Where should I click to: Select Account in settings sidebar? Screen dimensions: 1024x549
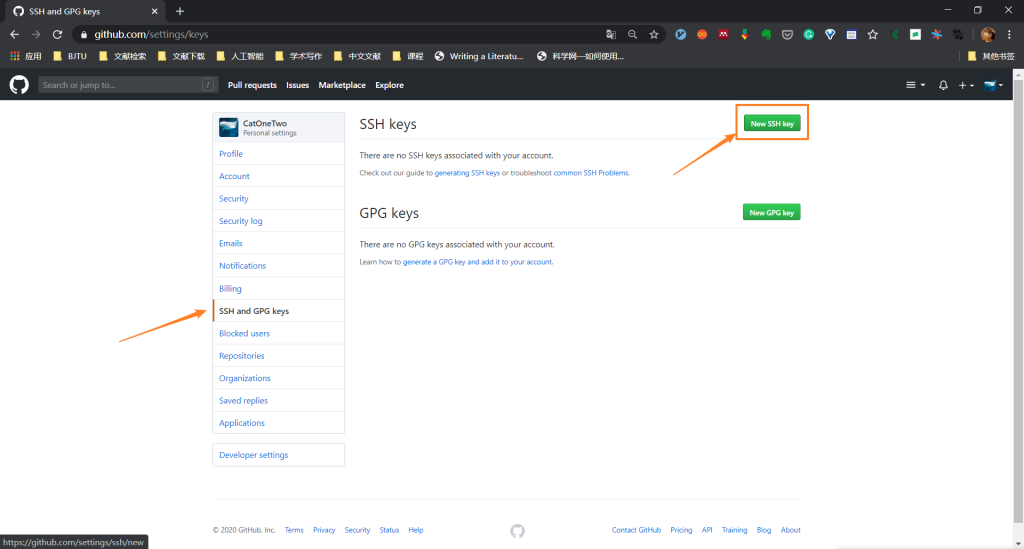click(278, 176)
